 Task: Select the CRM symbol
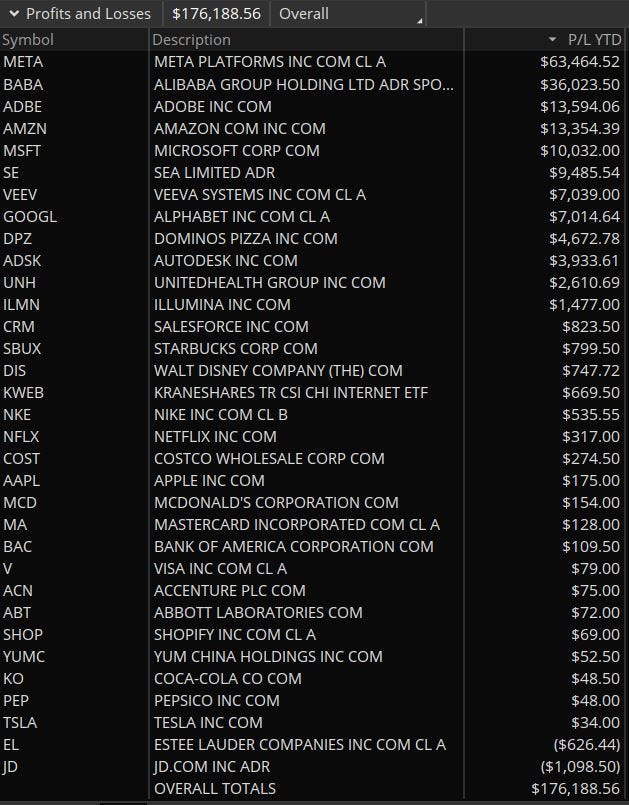(18, 327)
